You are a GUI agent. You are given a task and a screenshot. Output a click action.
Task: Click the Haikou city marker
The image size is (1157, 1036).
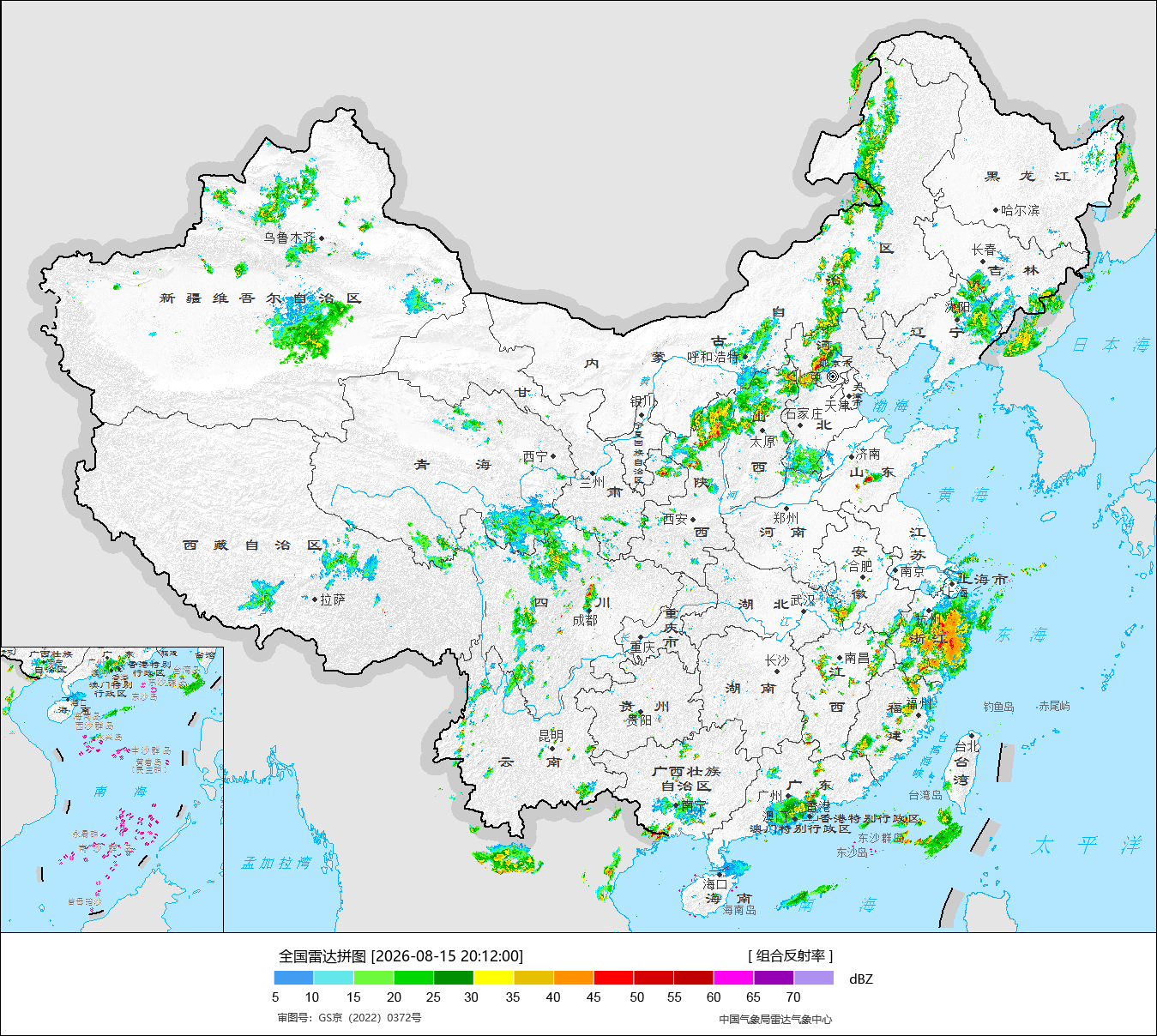pyautogui.click(x=720, y=875)
